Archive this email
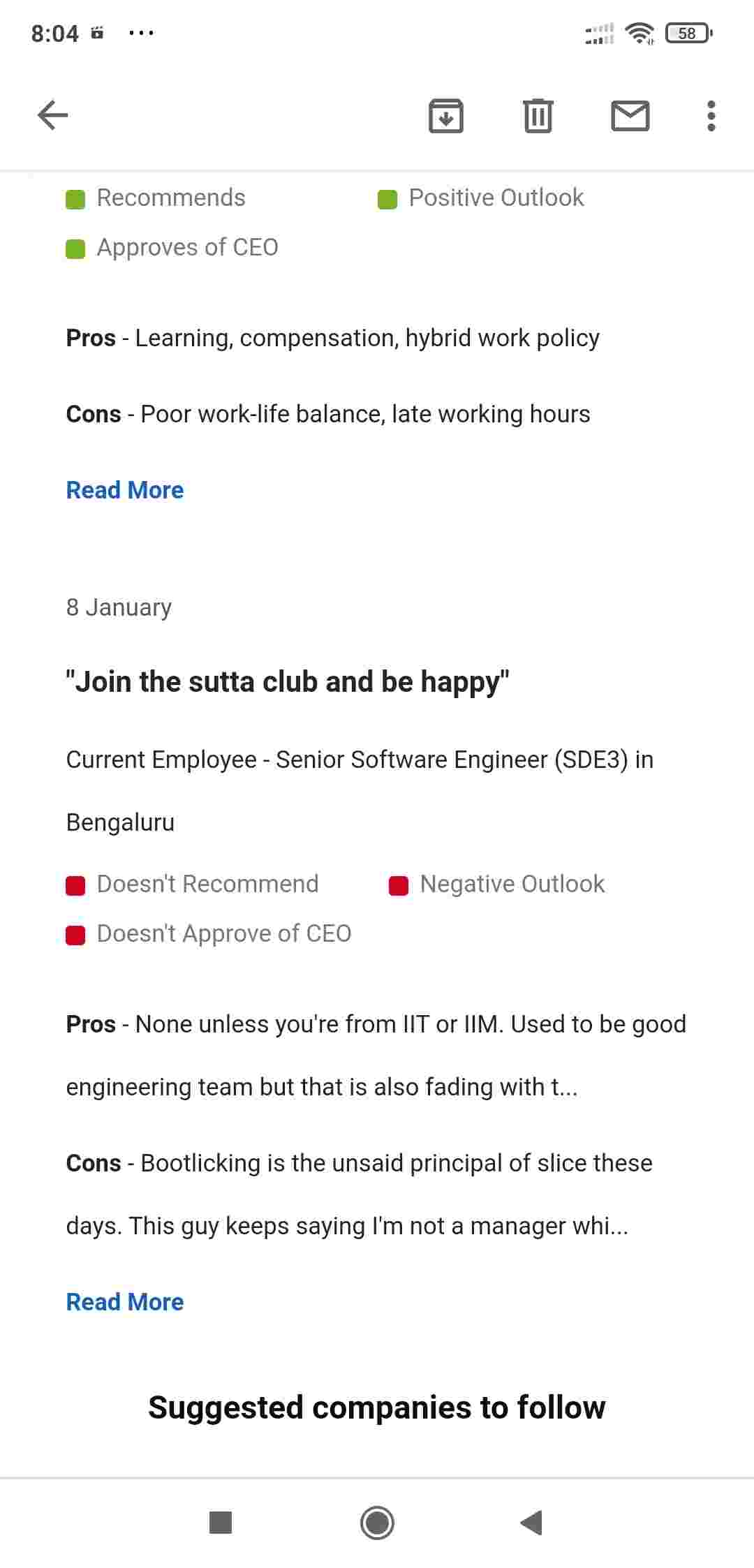This screenshot has height=1568, width=754. [445, 116]
